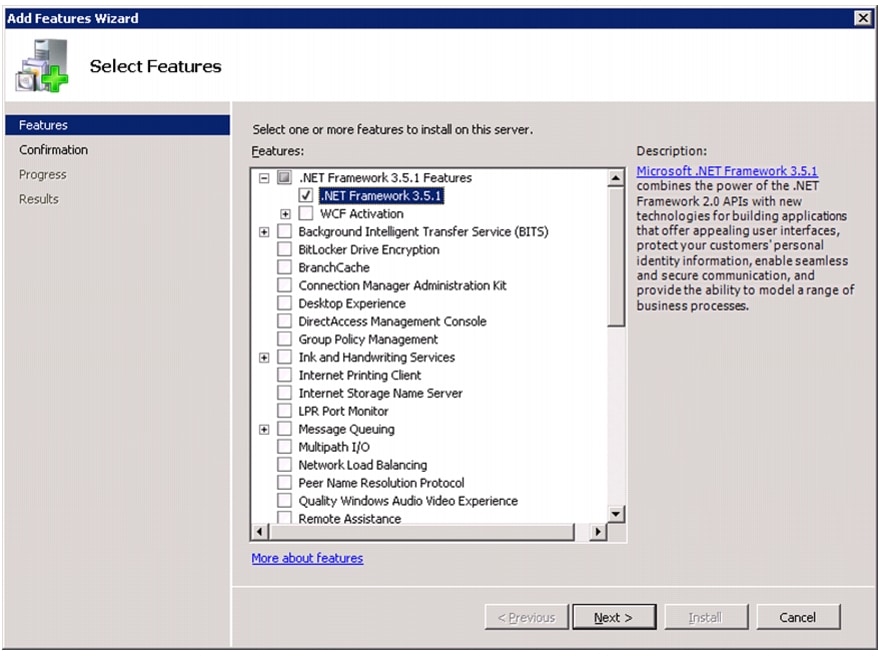Screen dimensions: 878x672
Task: Click the features list scroll-up arrow
Action: tap(616, 178)
